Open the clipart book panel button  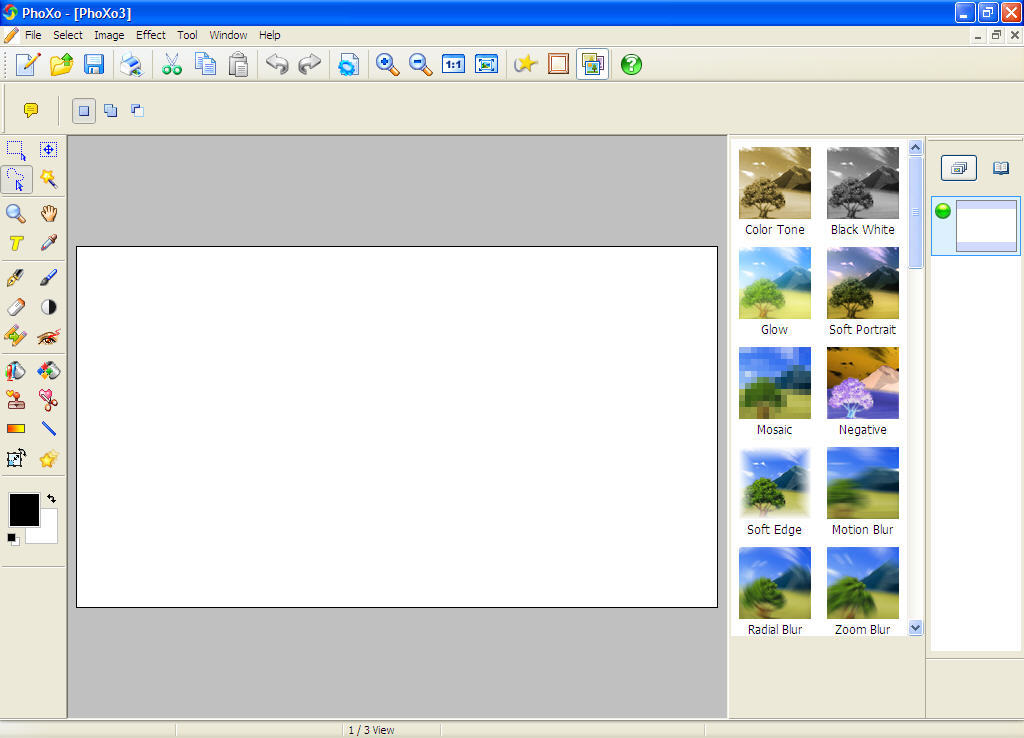tap(1000, 167)
